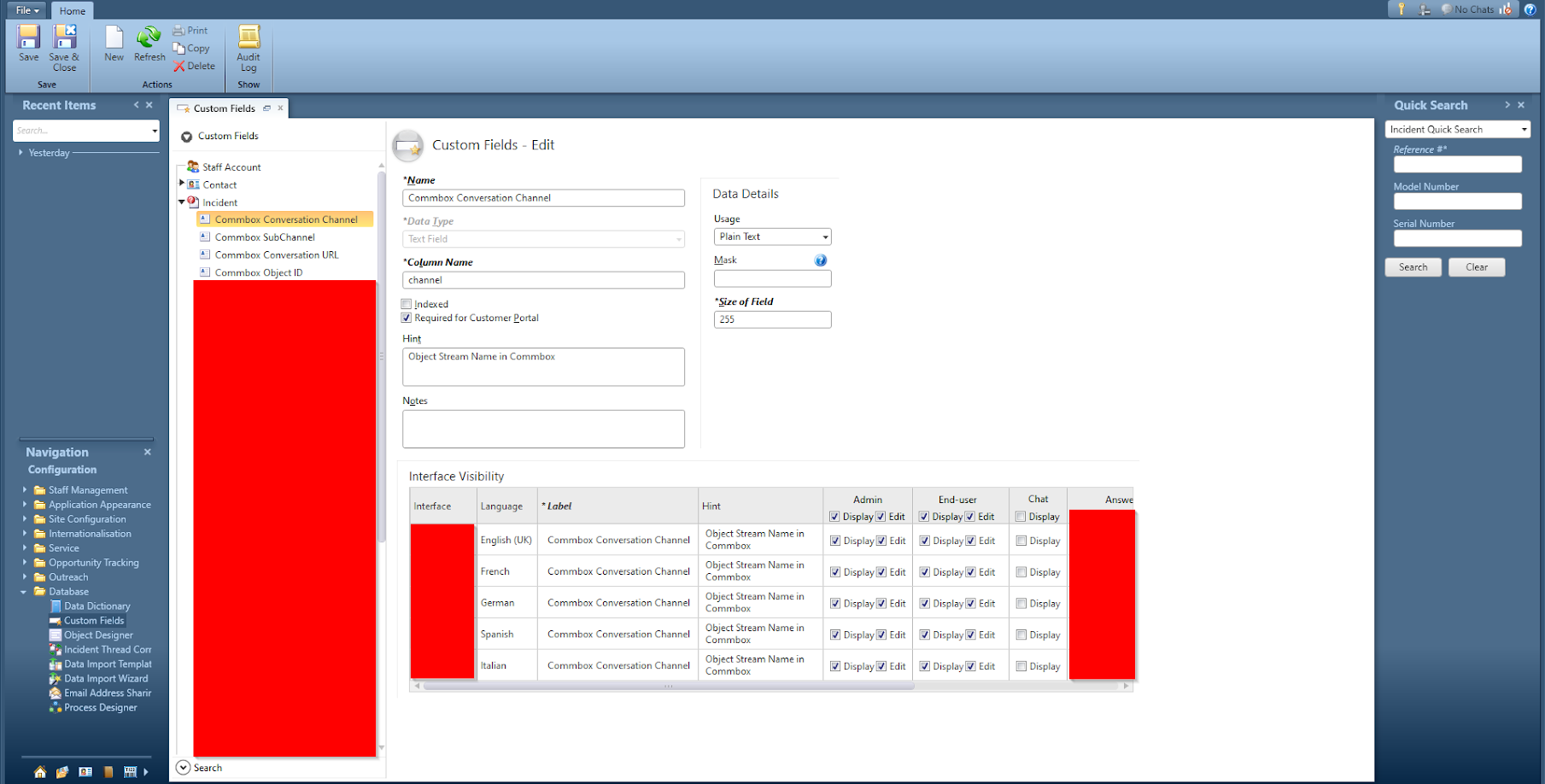Click the Quick Search Search button
This screenshot has width=1545, height=784.
coord(1413,267)
